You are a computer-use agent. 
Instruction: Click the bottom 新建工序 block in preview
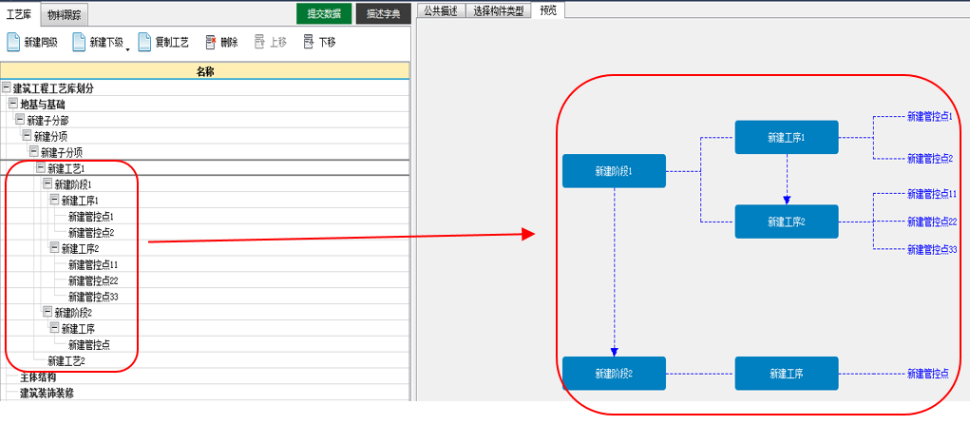(x=786, y=373)
